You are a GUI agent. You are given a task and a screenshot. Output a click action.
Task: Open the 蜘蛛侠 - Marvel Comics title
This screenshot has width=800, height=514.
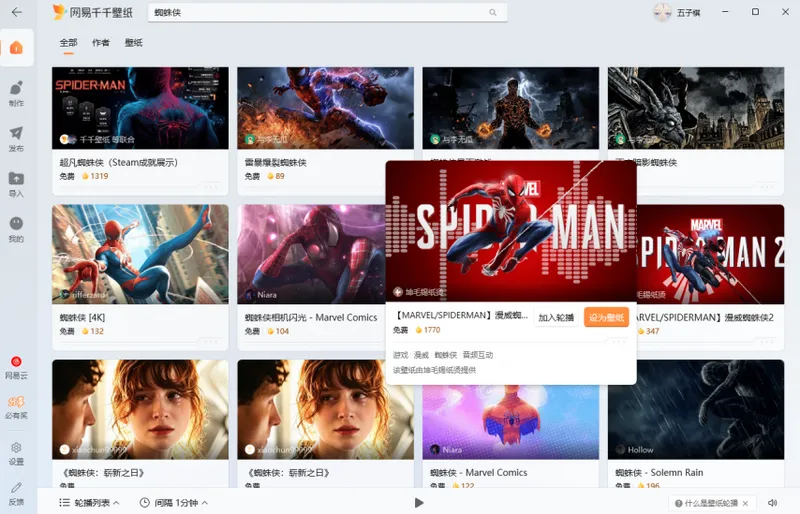click(479, 473)
